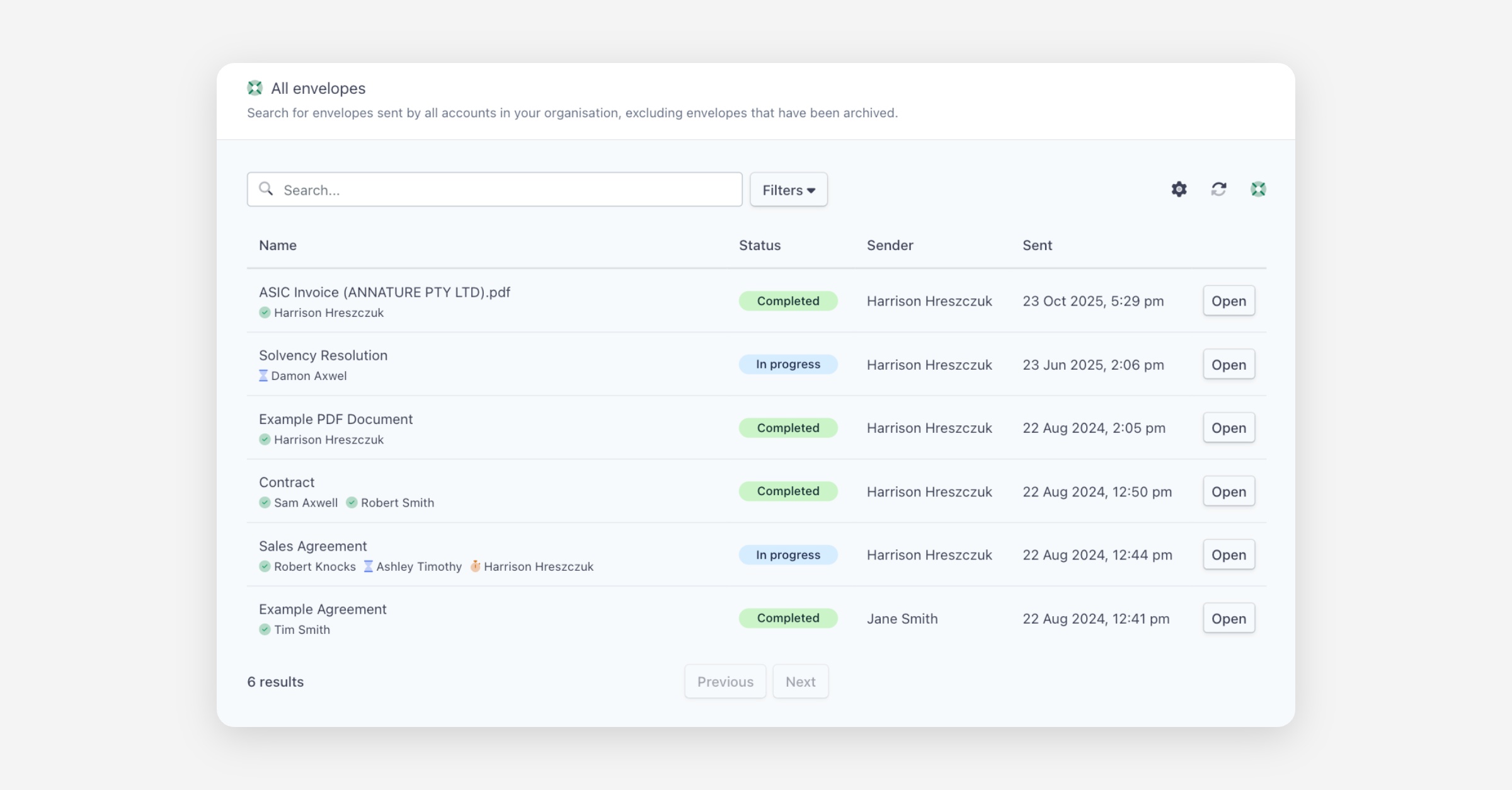Click the refresh envelopes icon
Image resolution: width=1512 pixels, height=790 pixels.
click(1218, 189)
